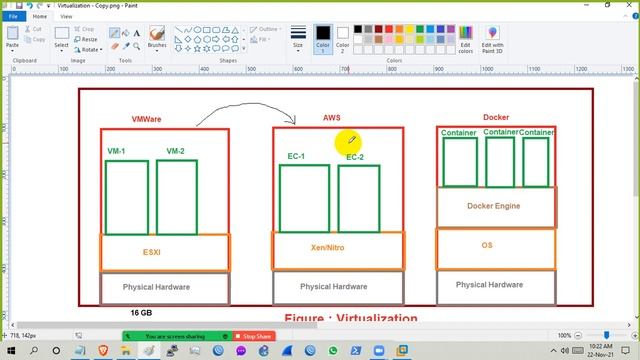This screenshot has width=640, height=360.
Task: Choose the Curve shape
Action: point(187,30)
